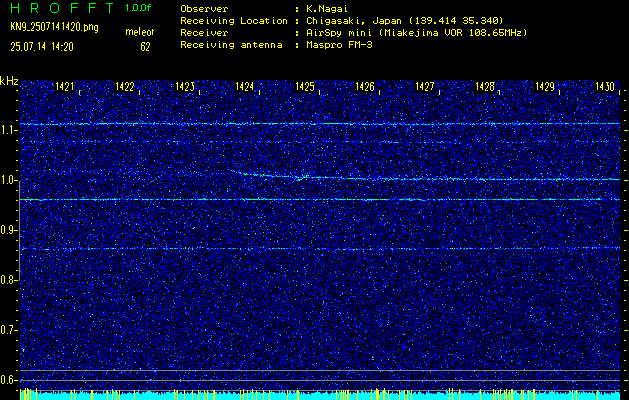Click the 0.6 frequency axis label

point(8,380)
